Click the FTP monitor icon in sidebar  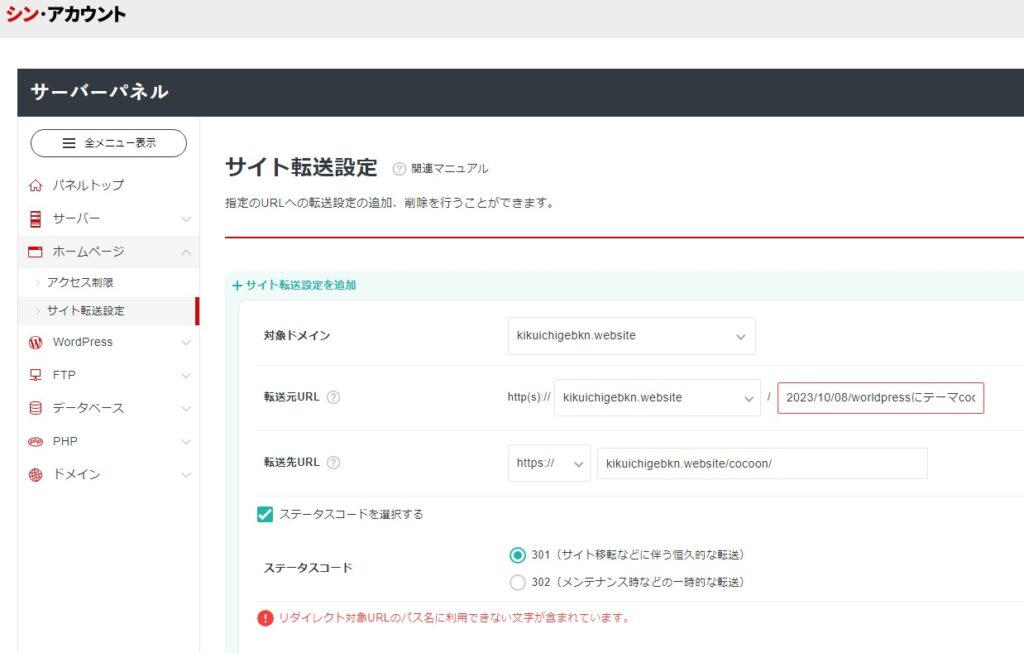(36, 375)
